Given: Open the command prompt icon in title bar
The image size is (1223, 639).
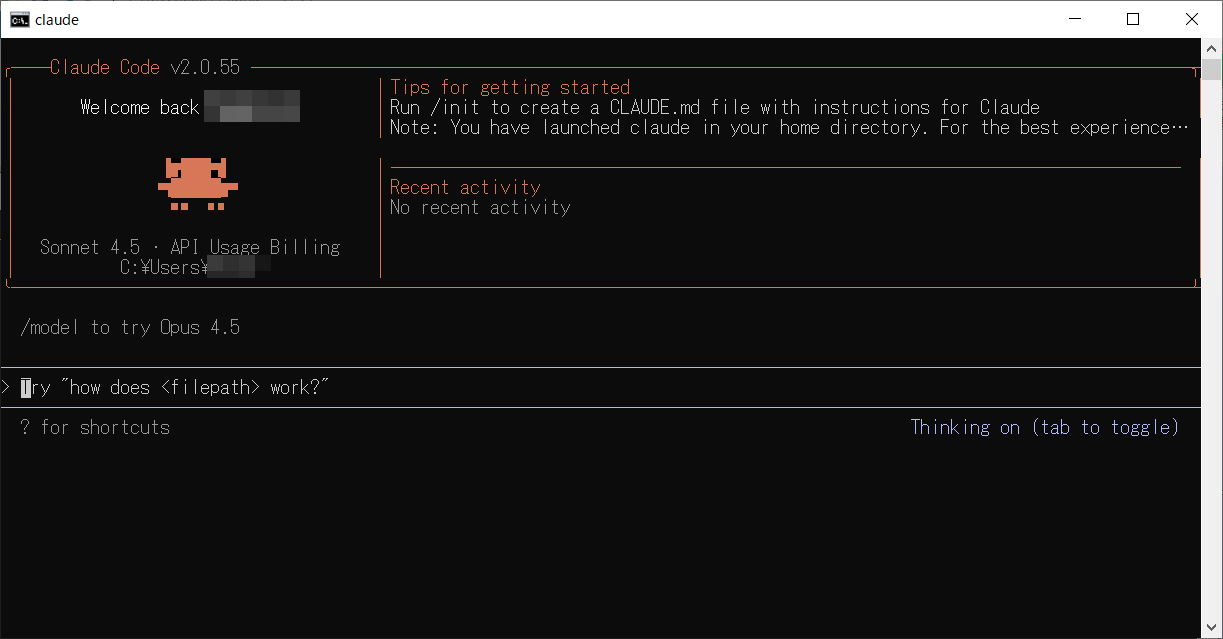Looking at the screenshot, I should pos(18,19).
